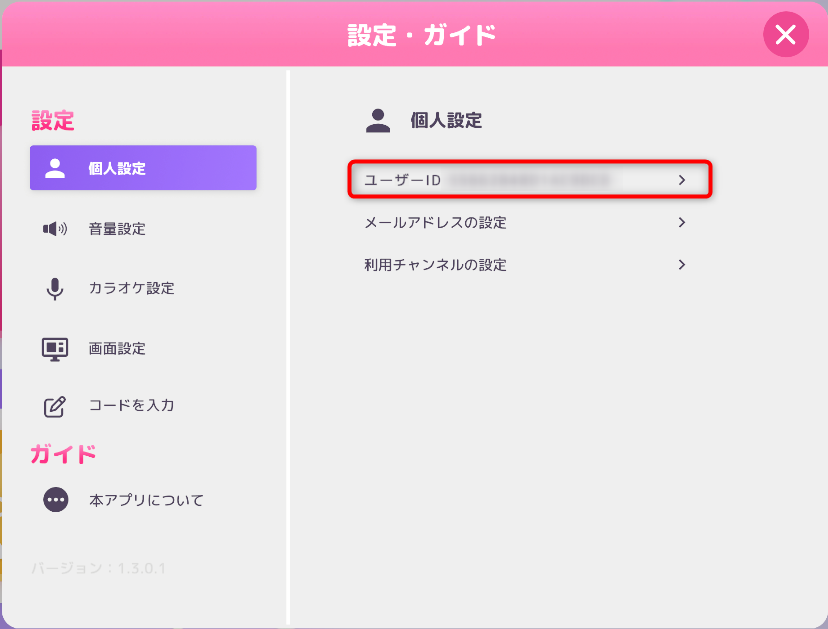The image size is (828, 629).
Task: Click the monitor icon for 画面設定
Action: pos(55,348)
